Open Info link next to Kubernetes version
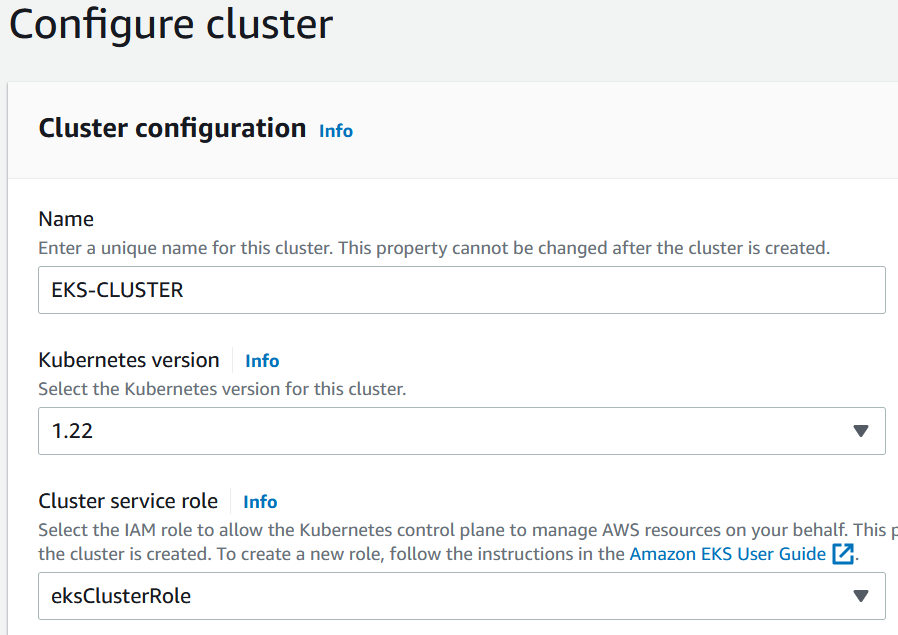Viewport: 898px width, 635px height. point(262,361)
